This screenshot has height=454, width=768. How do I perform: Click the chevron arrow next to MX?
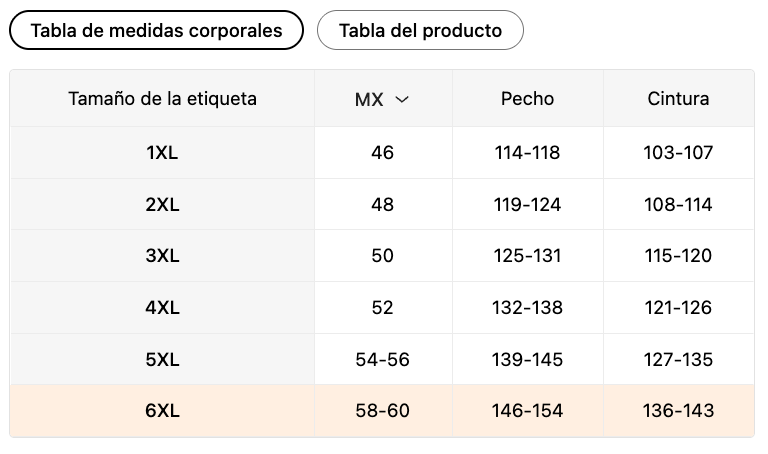tap(402, 99)
